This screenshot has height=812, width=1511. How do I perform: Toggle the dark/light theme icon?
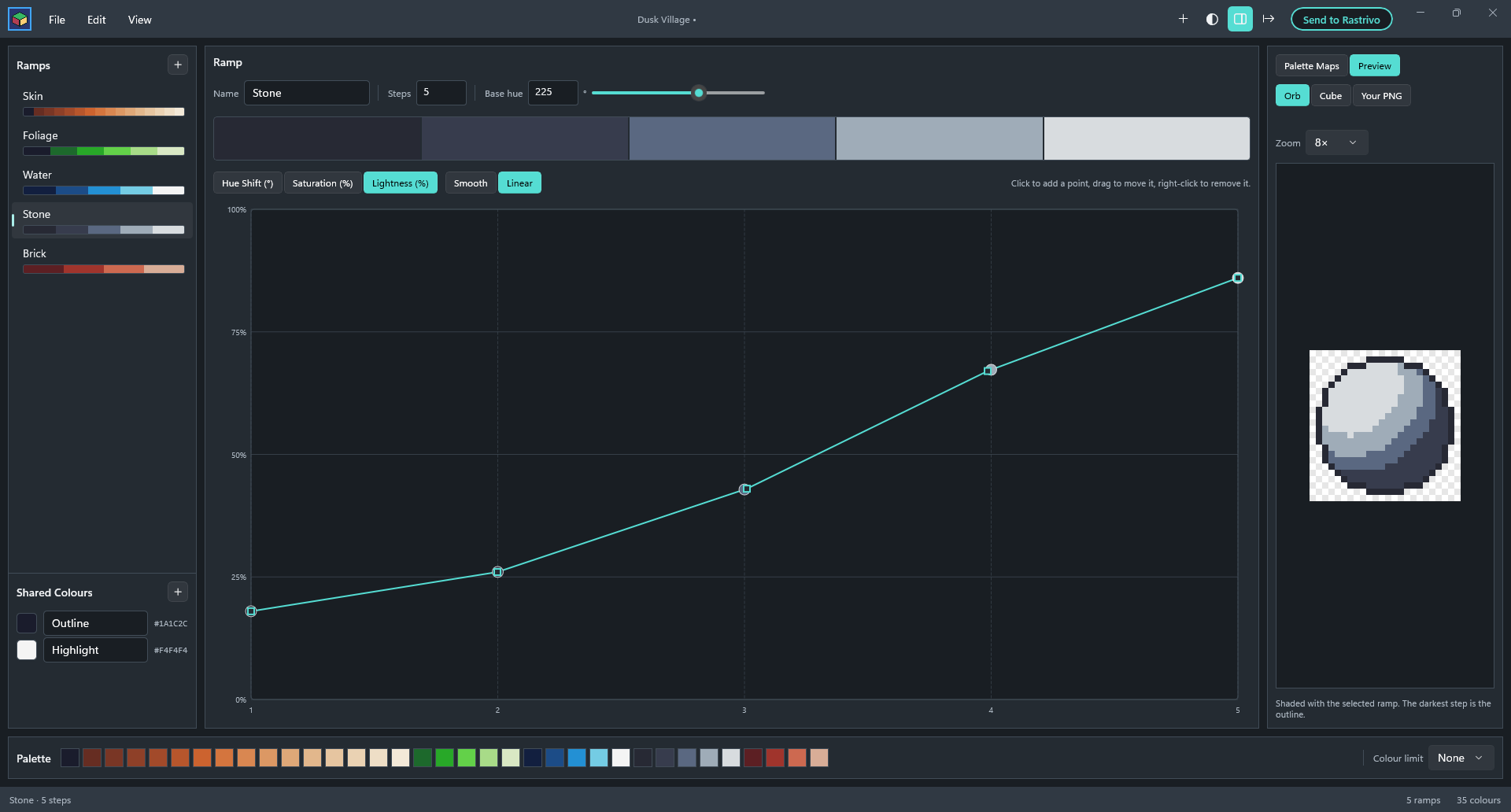tap(1212, 19)
